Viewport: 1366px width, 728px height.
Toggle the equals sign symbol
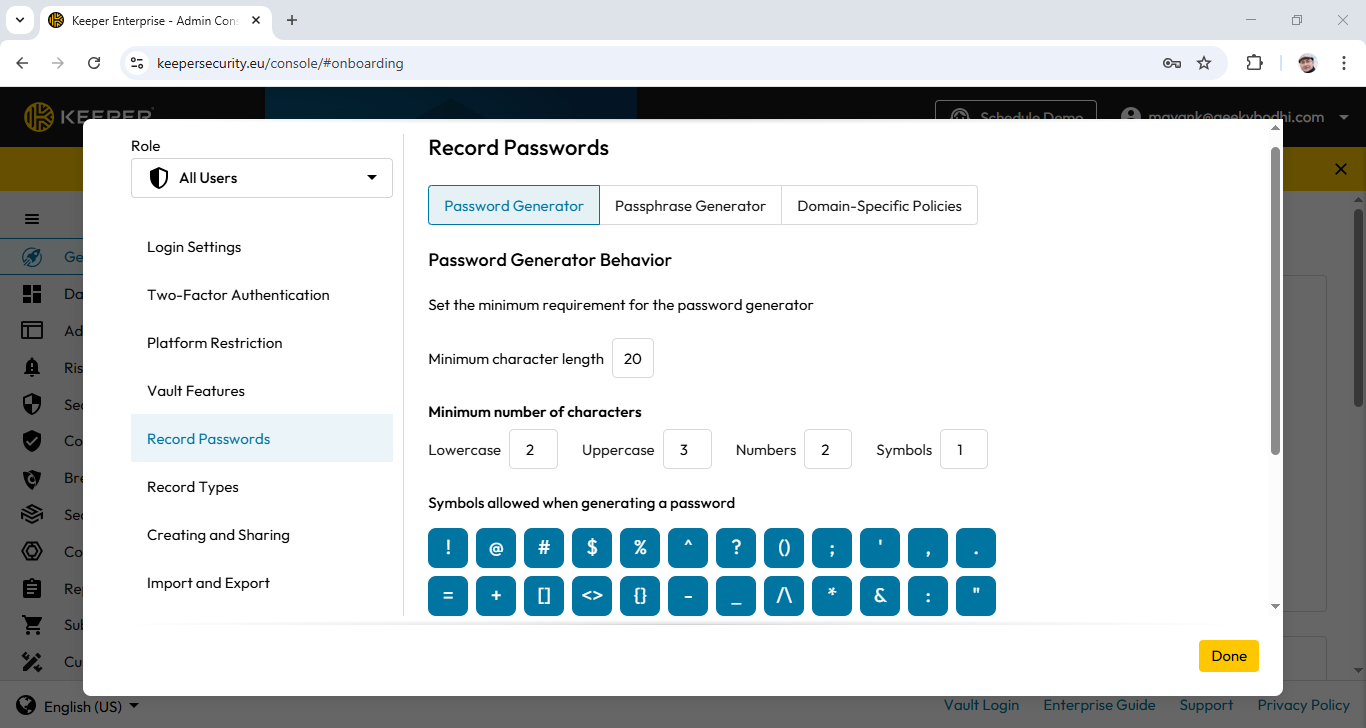[x=448, y=596]
